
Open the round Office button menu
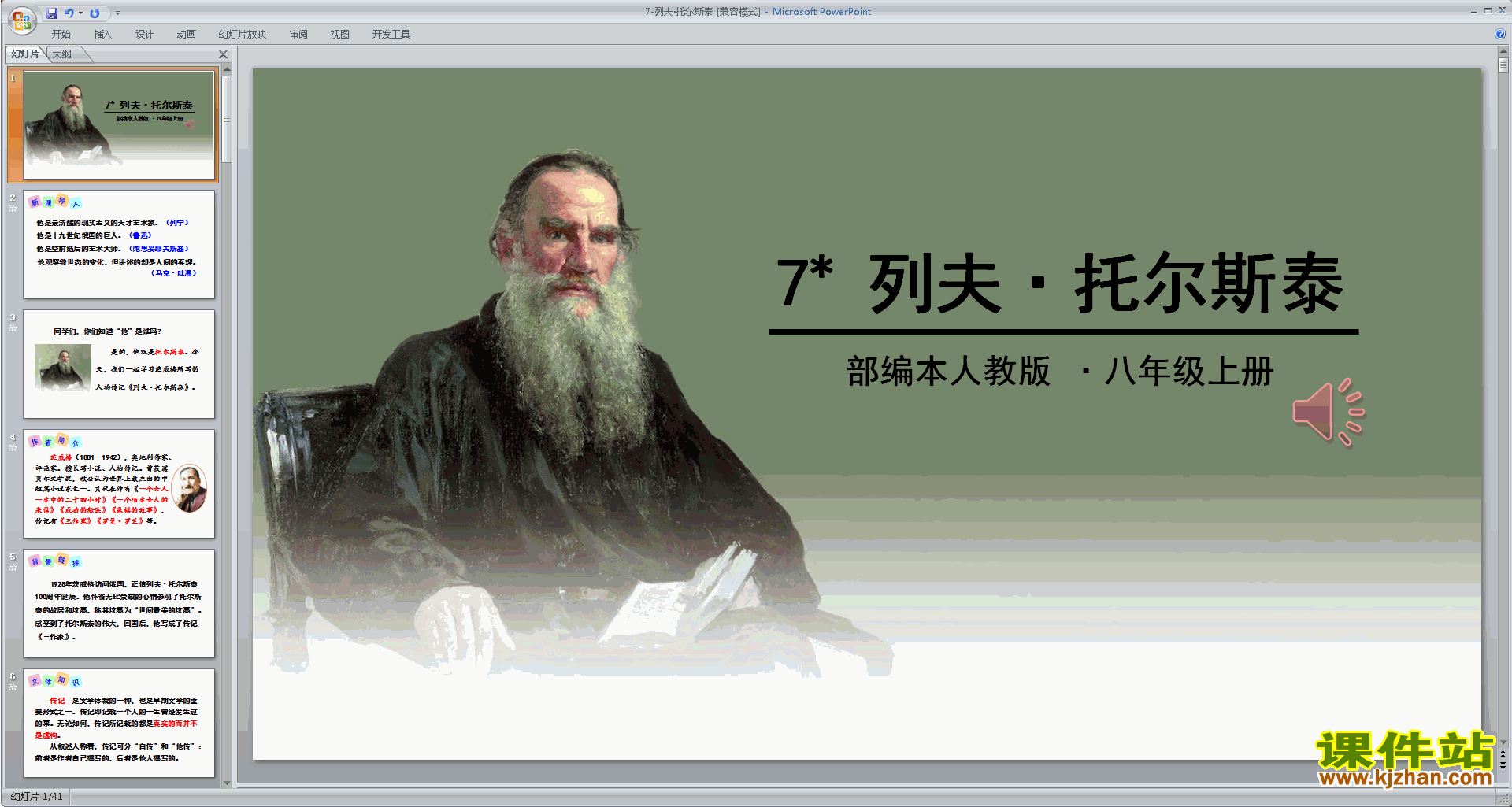(21, 20)
